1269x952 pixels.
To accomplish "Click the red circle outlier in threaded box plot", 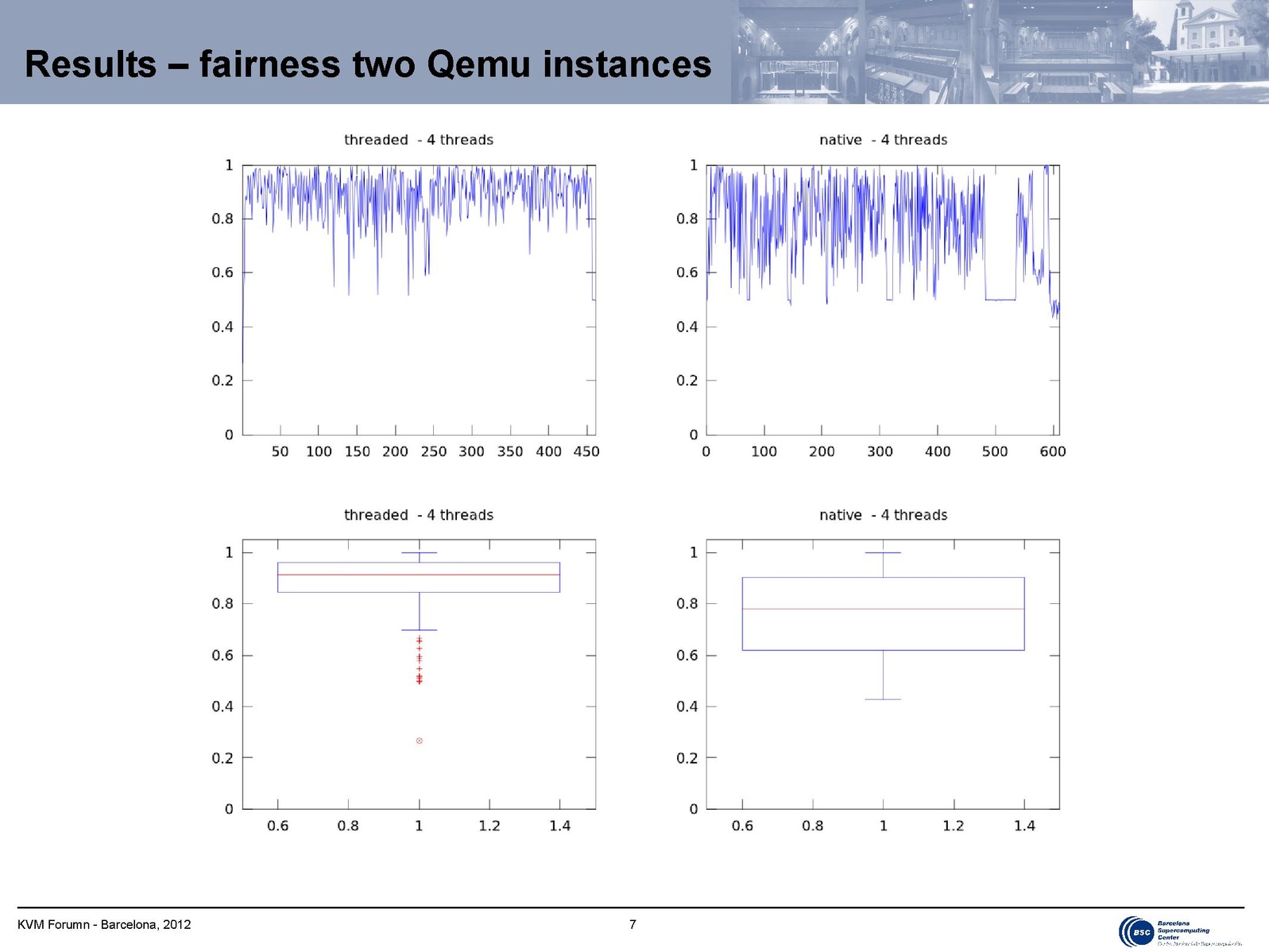I will coord(420,741).
